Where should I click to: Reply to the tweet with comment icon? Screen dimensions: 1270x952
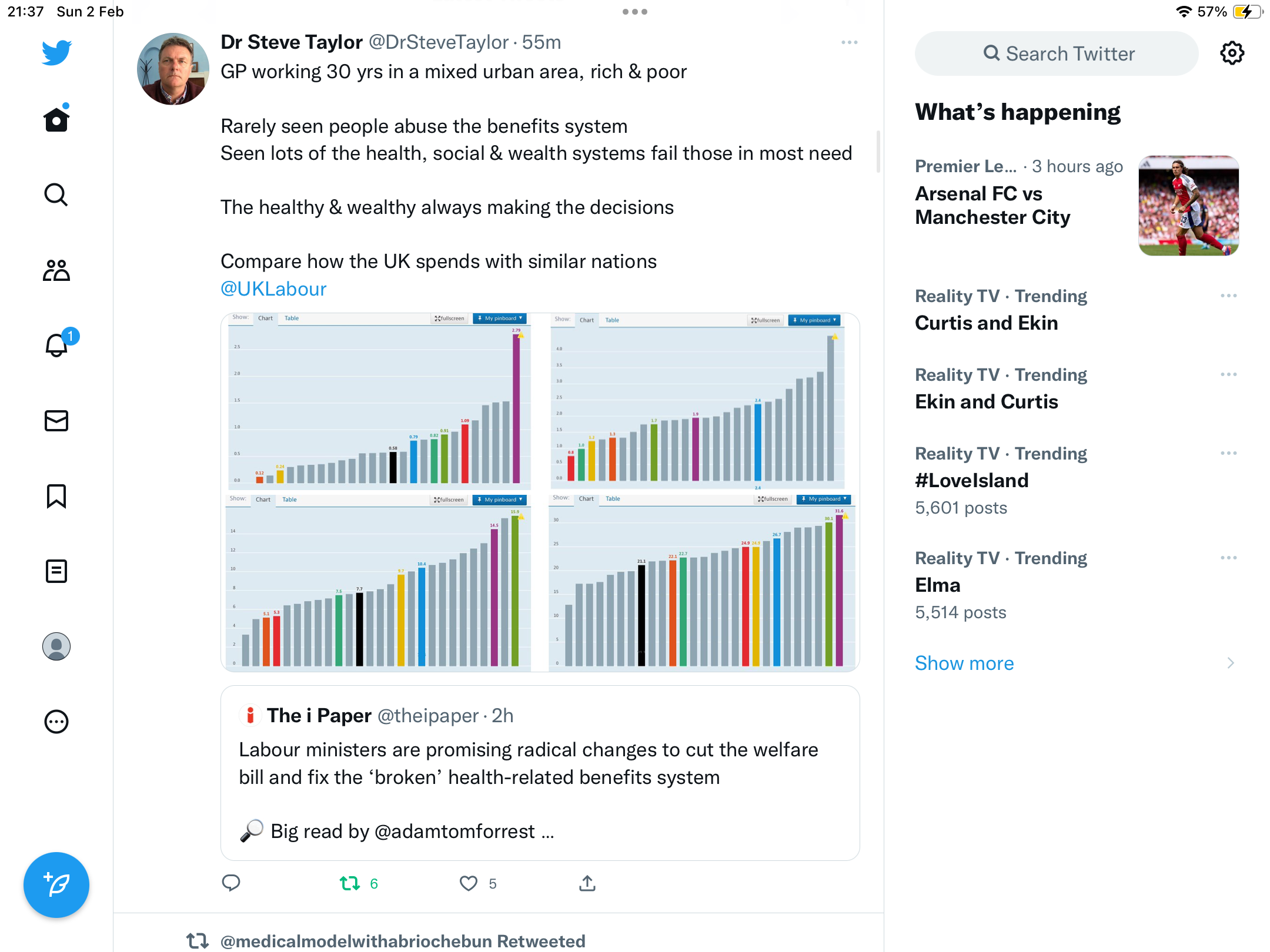point(231,883)
